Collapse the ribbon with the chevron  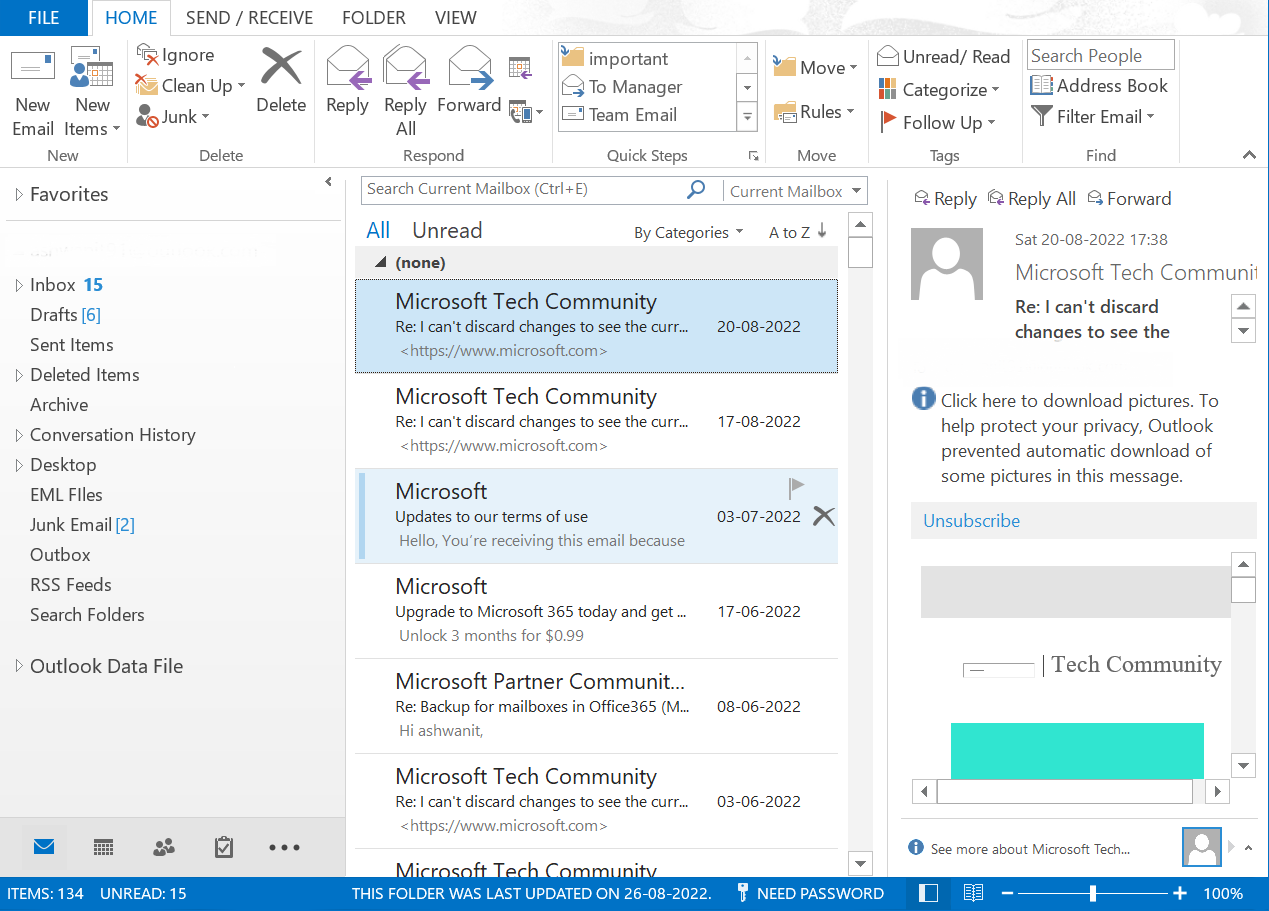1249,155
